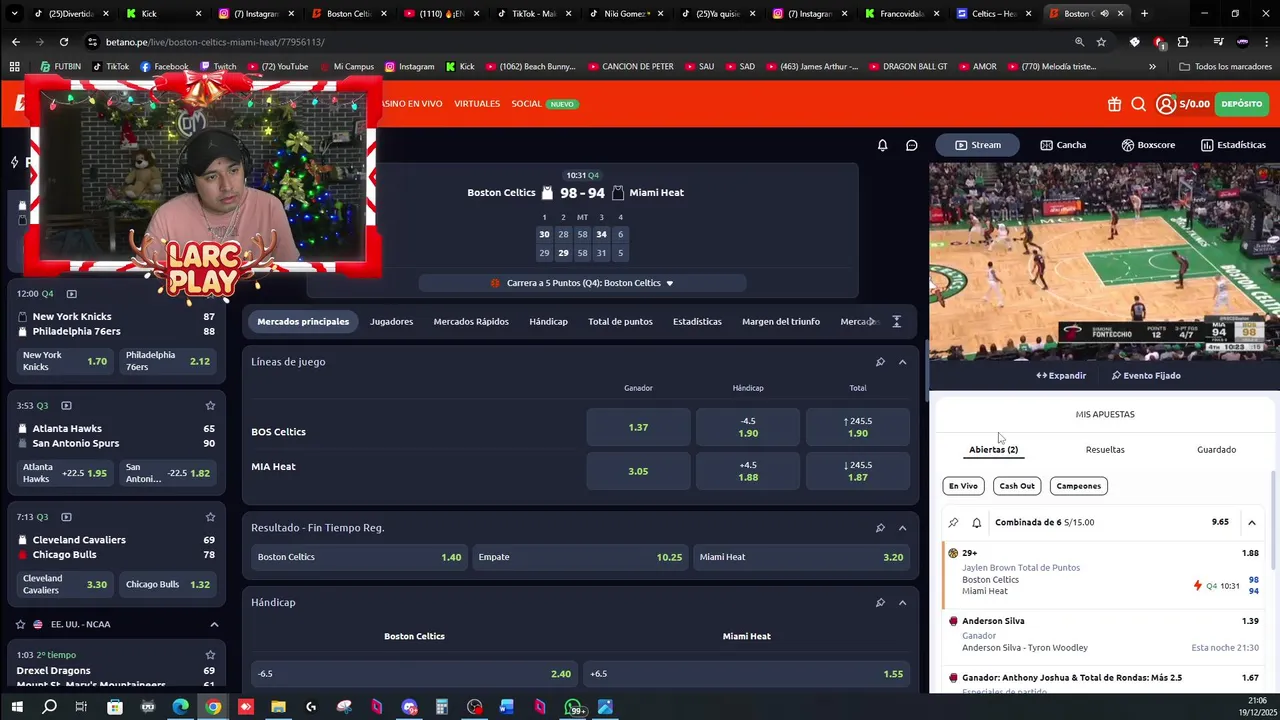Pin the Líneas de juego market
Screen dimensions: 1280x720
880,362
